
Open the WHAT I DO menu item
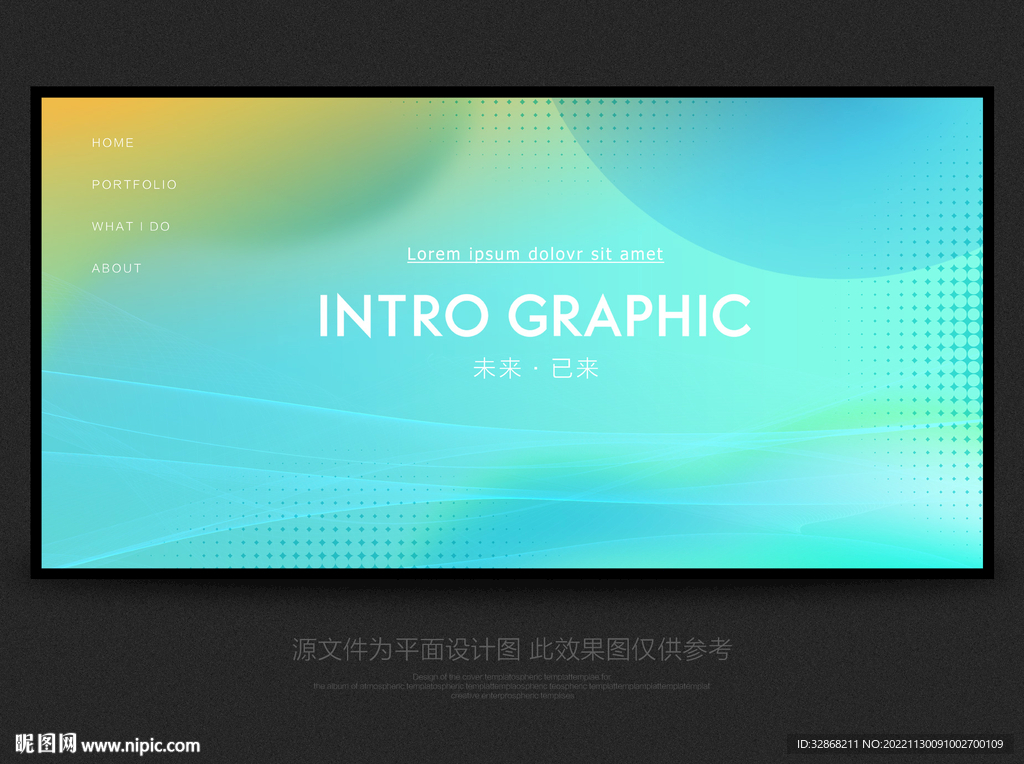click(131, 227)
